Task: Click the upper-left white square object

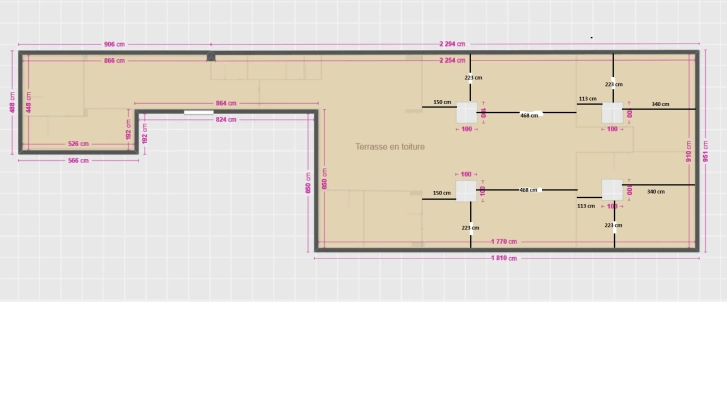Action: 466,114
